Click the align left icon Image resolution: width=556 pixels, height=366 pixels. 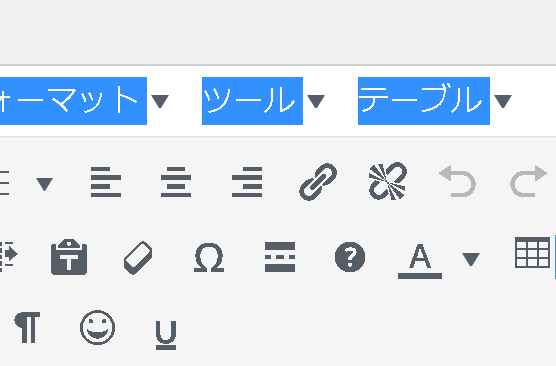coord(106,182)
